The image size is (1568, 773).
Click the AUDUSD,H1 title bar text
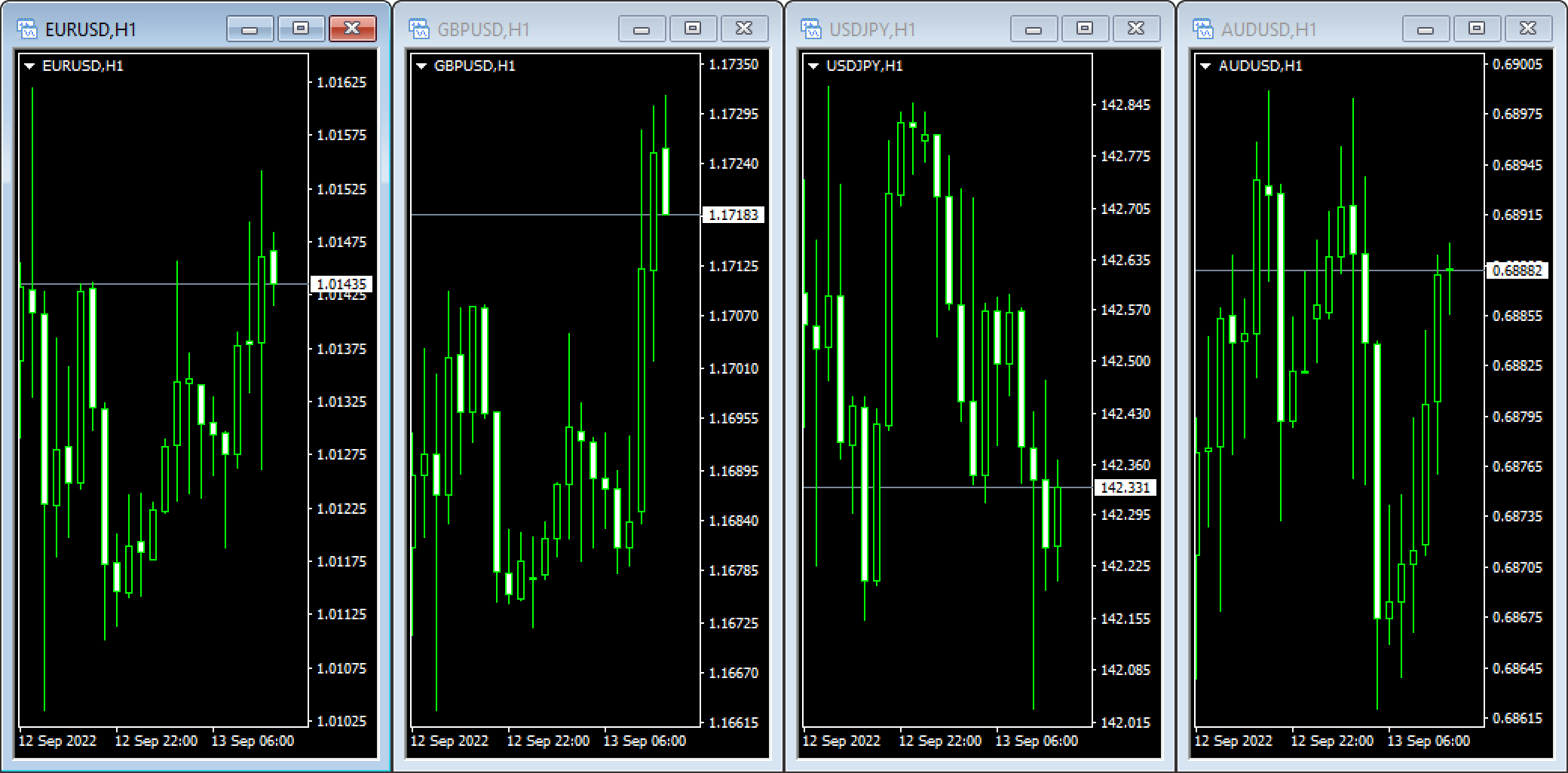(x=1269, y=29)
